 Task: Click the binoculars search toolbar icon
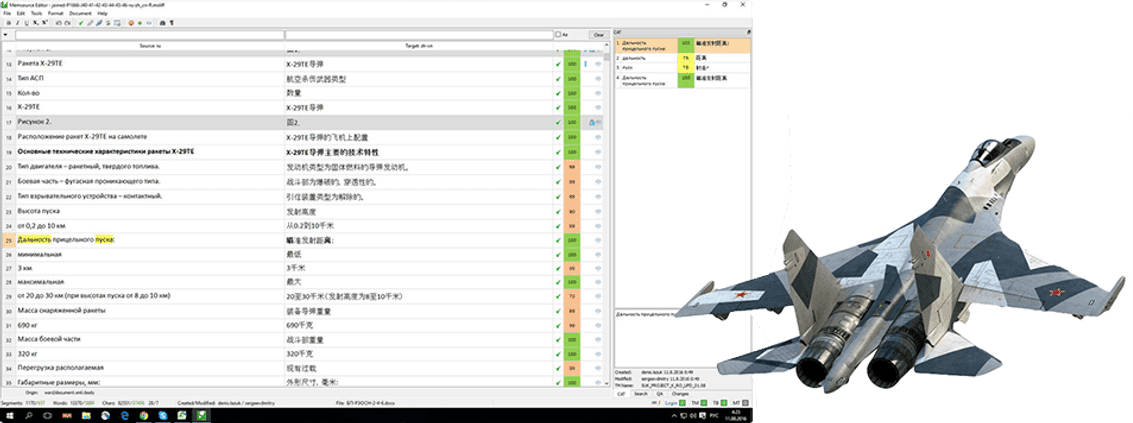163,22
